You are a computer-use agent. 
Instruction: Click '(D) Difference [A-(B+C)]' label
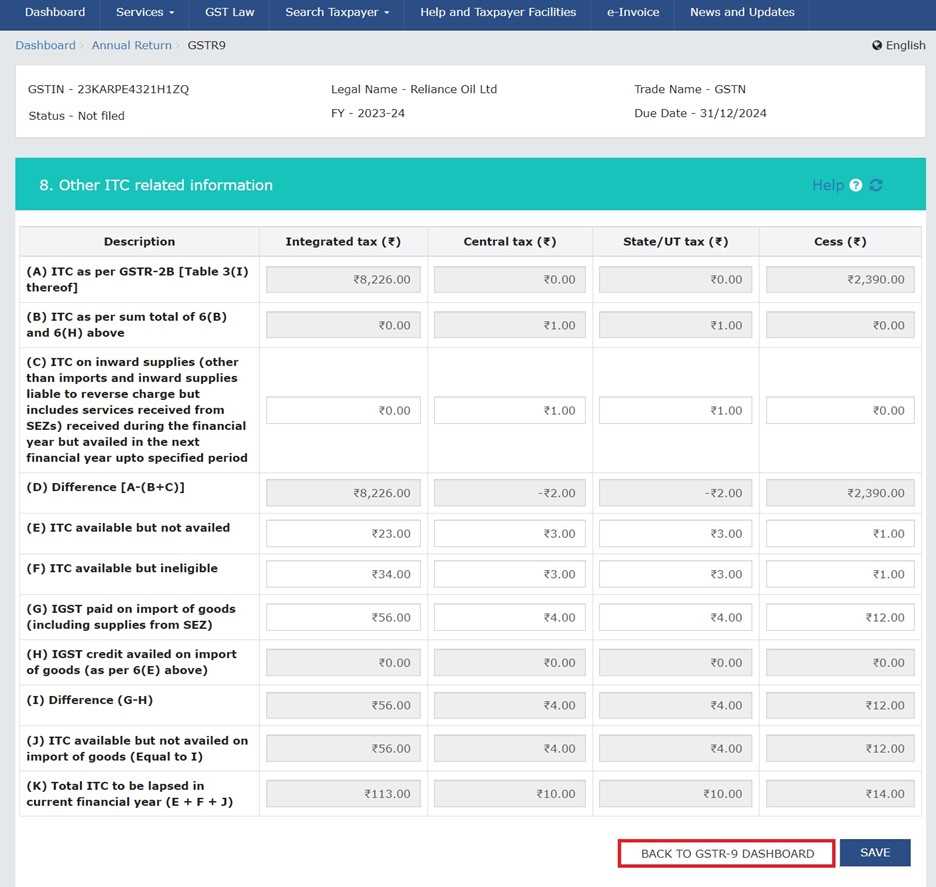(106, 487)
